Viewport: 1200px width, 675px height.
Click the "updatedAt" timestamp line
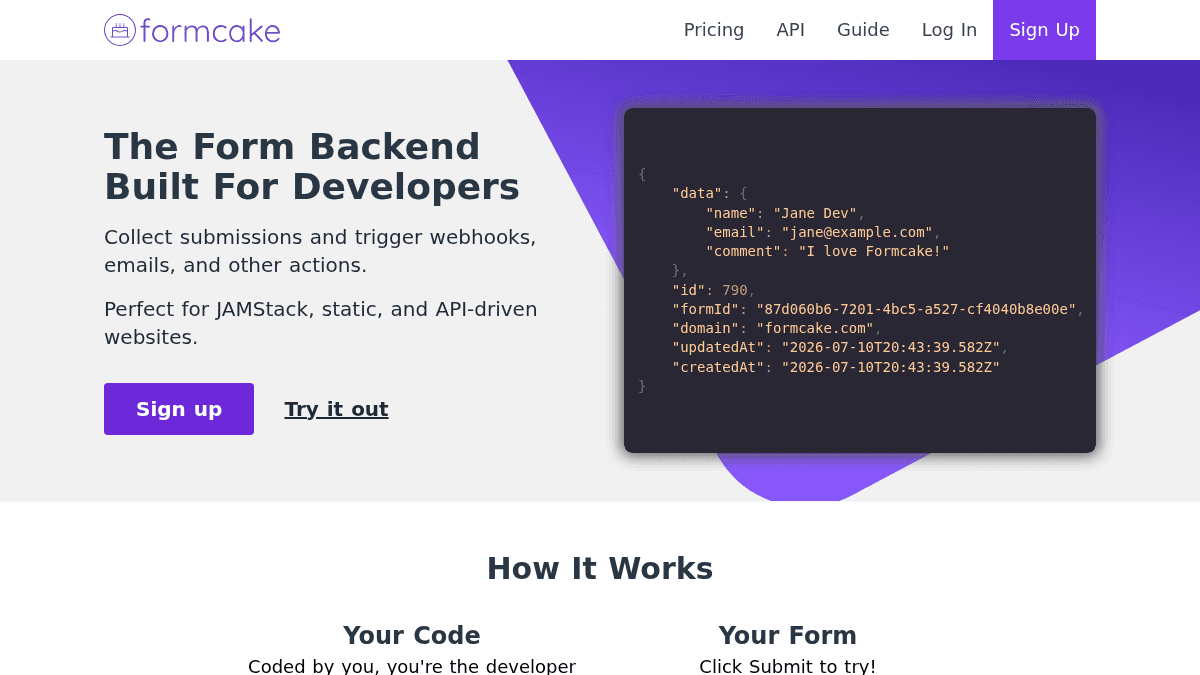[840, 347]
